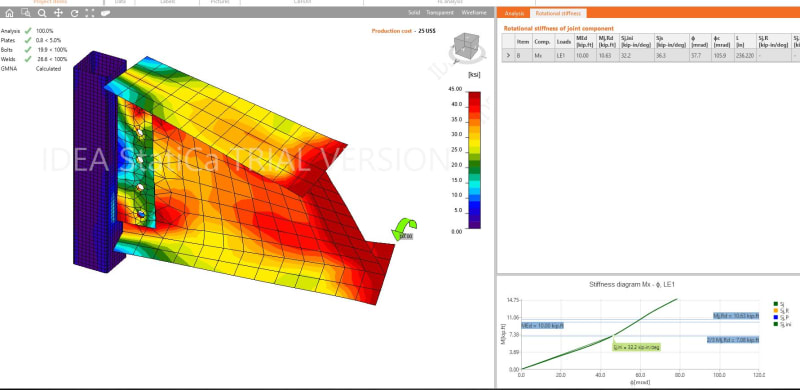800x390 pixels.
Task: Click the Welds 26.6 < 100% status row
Action: point(34,59)
